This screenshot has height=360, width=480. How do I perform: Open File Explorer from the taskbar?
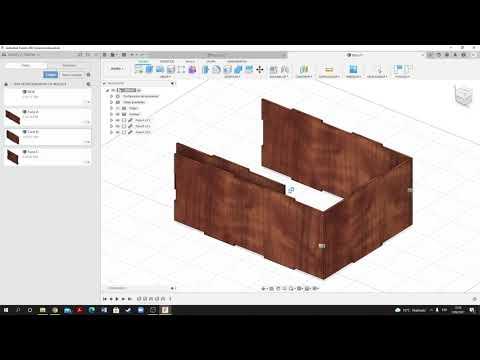[43, 310]
